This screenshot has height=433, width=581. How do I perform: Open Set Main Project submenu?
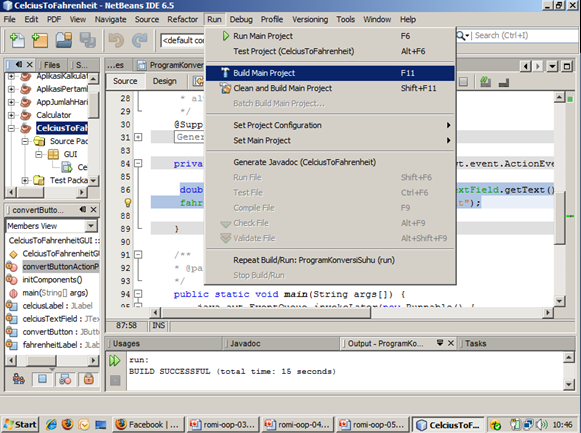click(x=330, y=140)
